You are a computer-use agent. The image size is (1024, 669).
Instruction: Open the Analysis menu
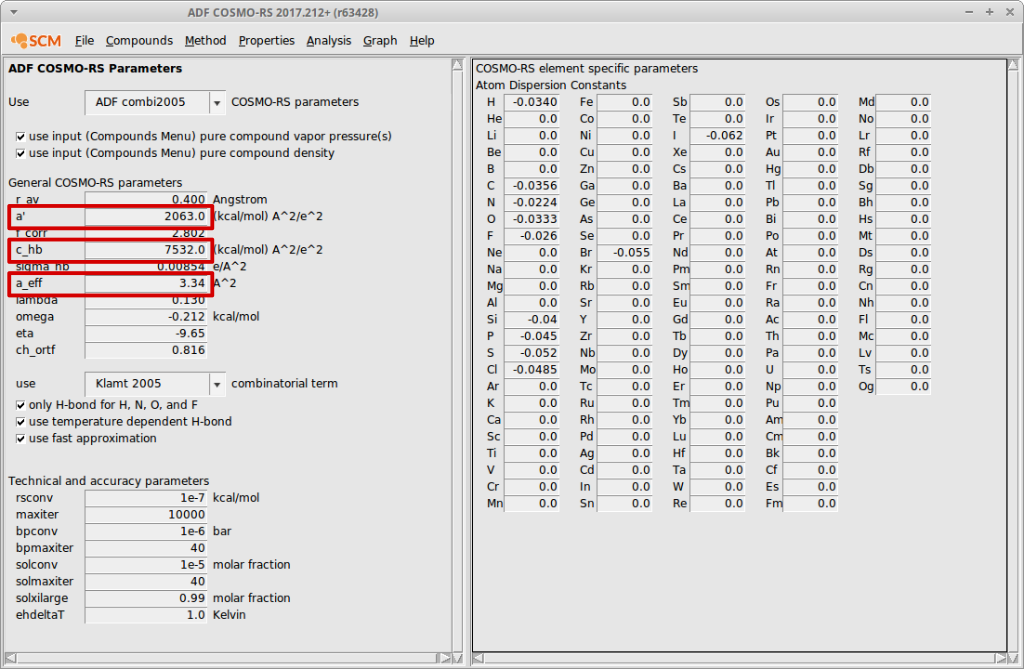[x=331, y=40]
